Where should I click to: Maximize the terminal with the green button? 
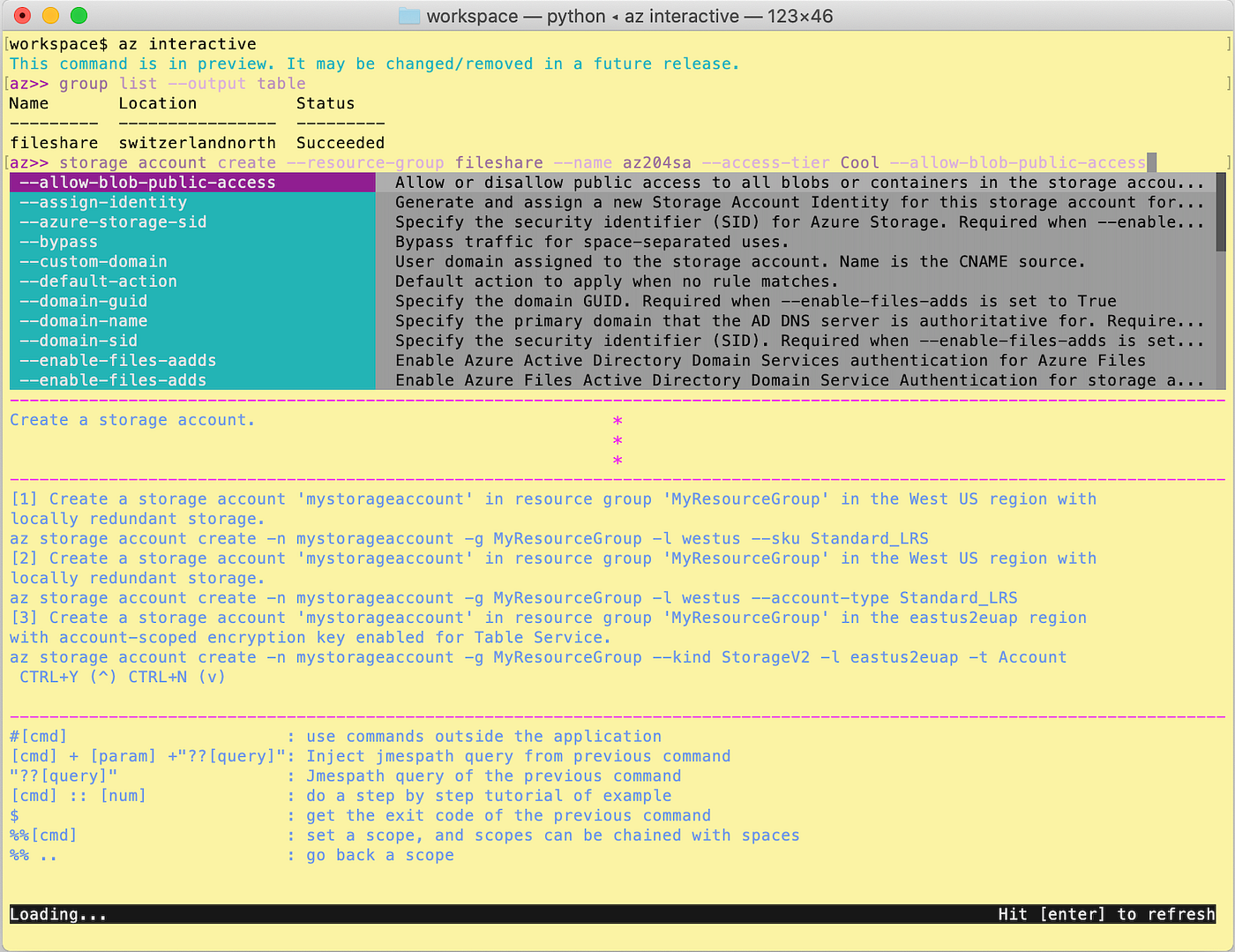click(x=79, y=16)
